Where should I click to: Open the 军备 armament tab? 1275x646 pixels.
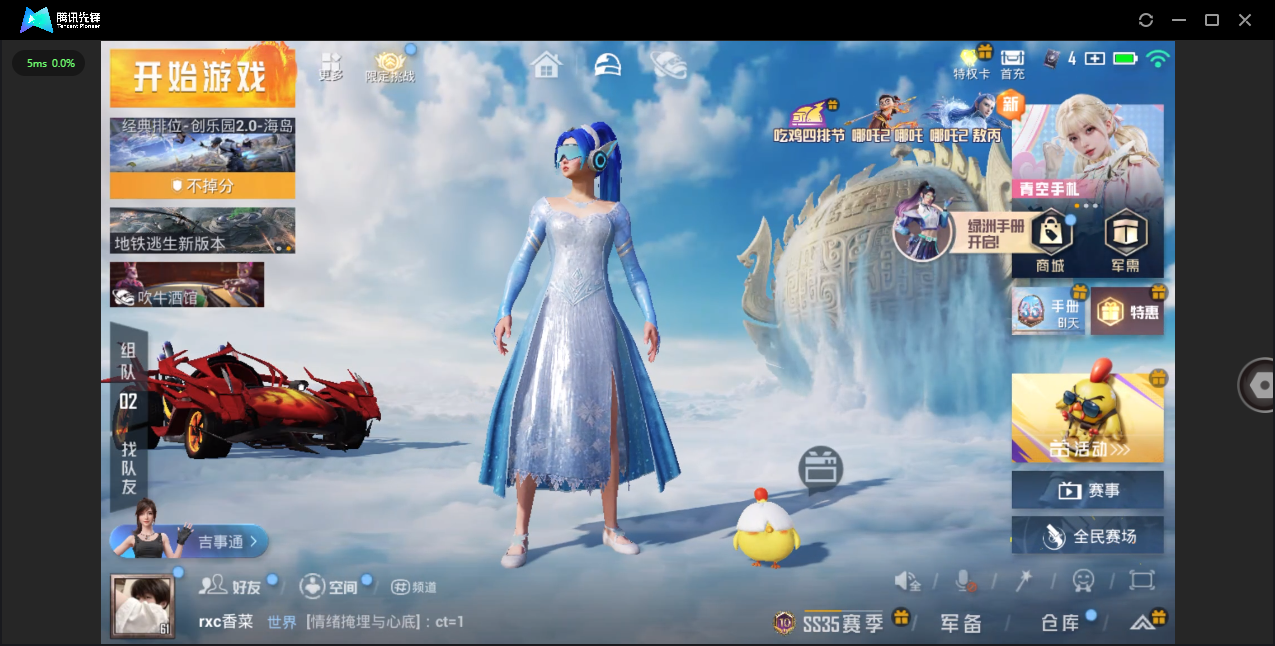coord(960,623)
